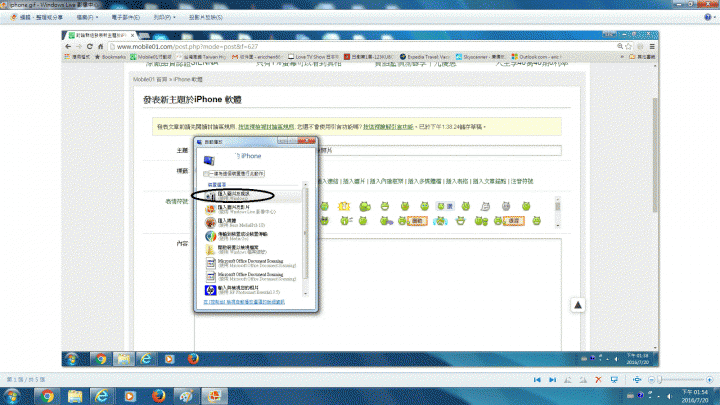Choose the Media Go transfer option in AutoPlay

(x=252, y=236)
